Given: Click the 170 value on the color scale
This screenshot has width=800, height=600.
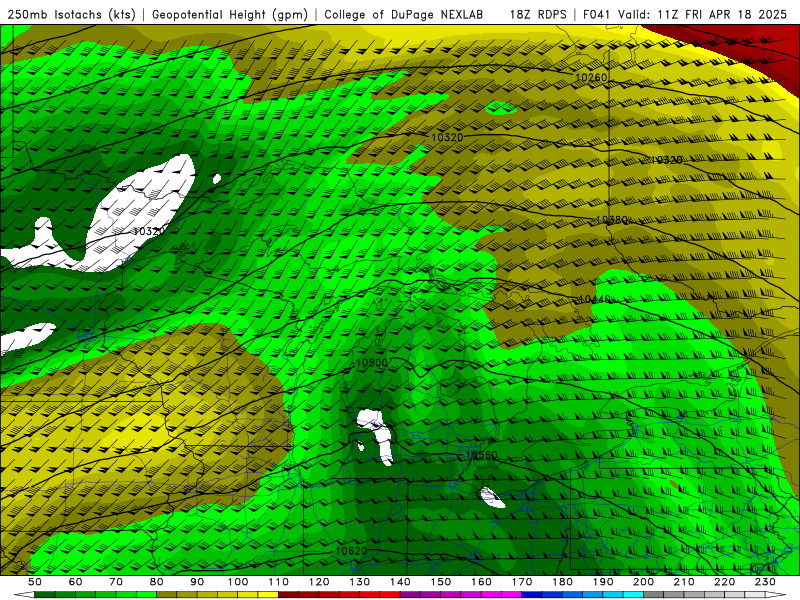Looking at the screenshot, I should coord(522,582).
